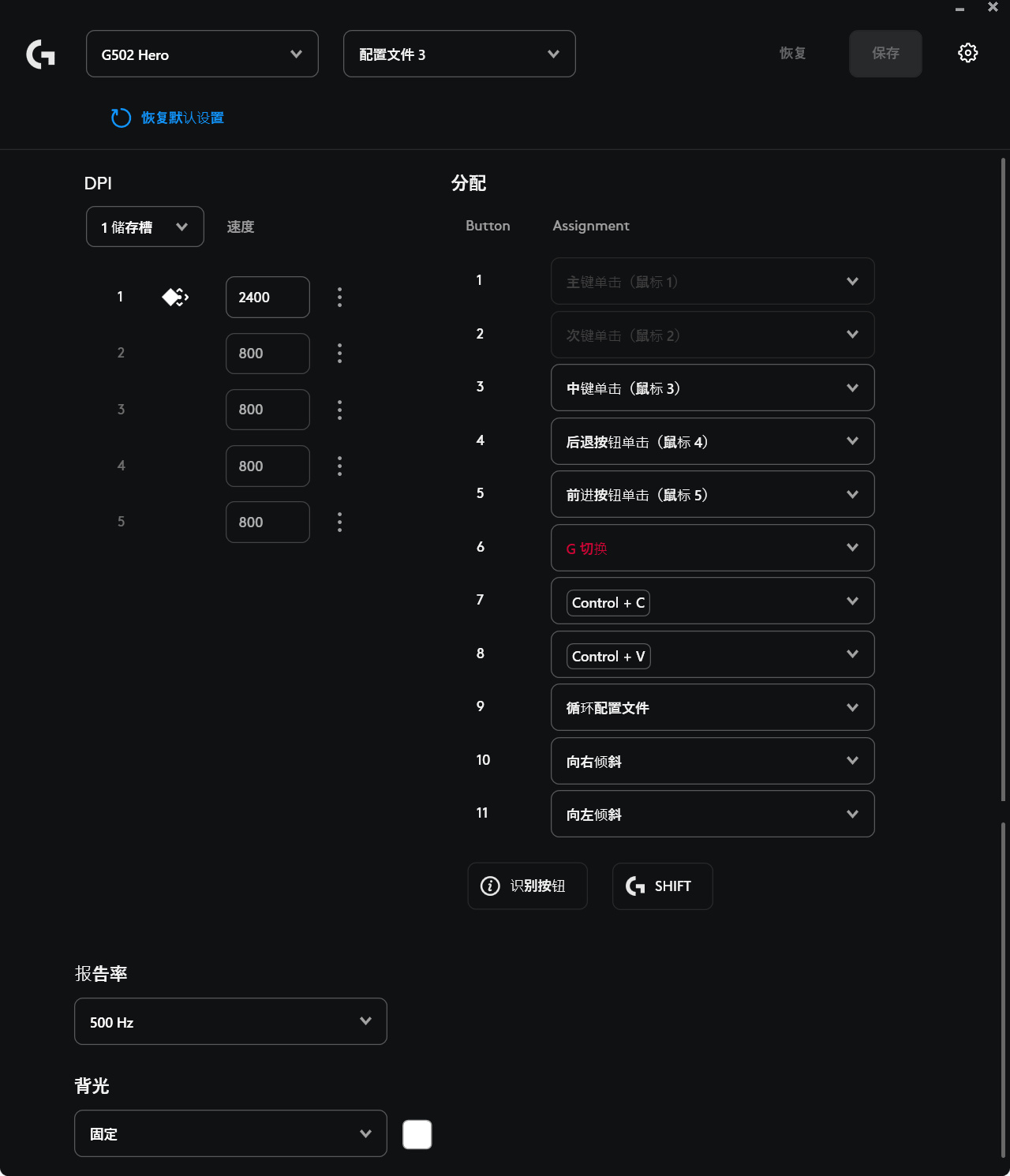Click the Logitech G logo
Viewport: 1010px width, 1176px height.
[x=40, y=54]
